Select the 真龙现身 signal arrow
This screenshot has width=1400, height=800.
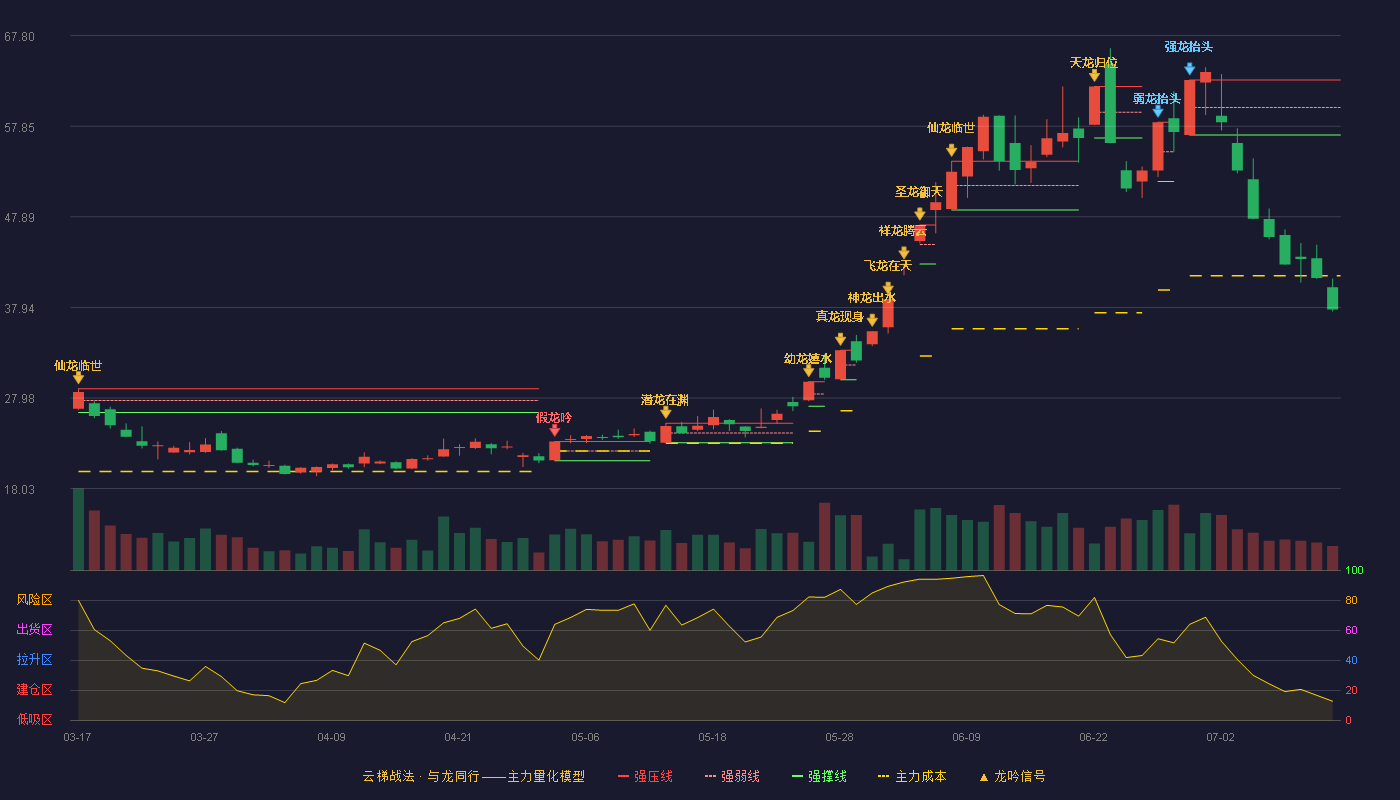click(x=840, y=340)
